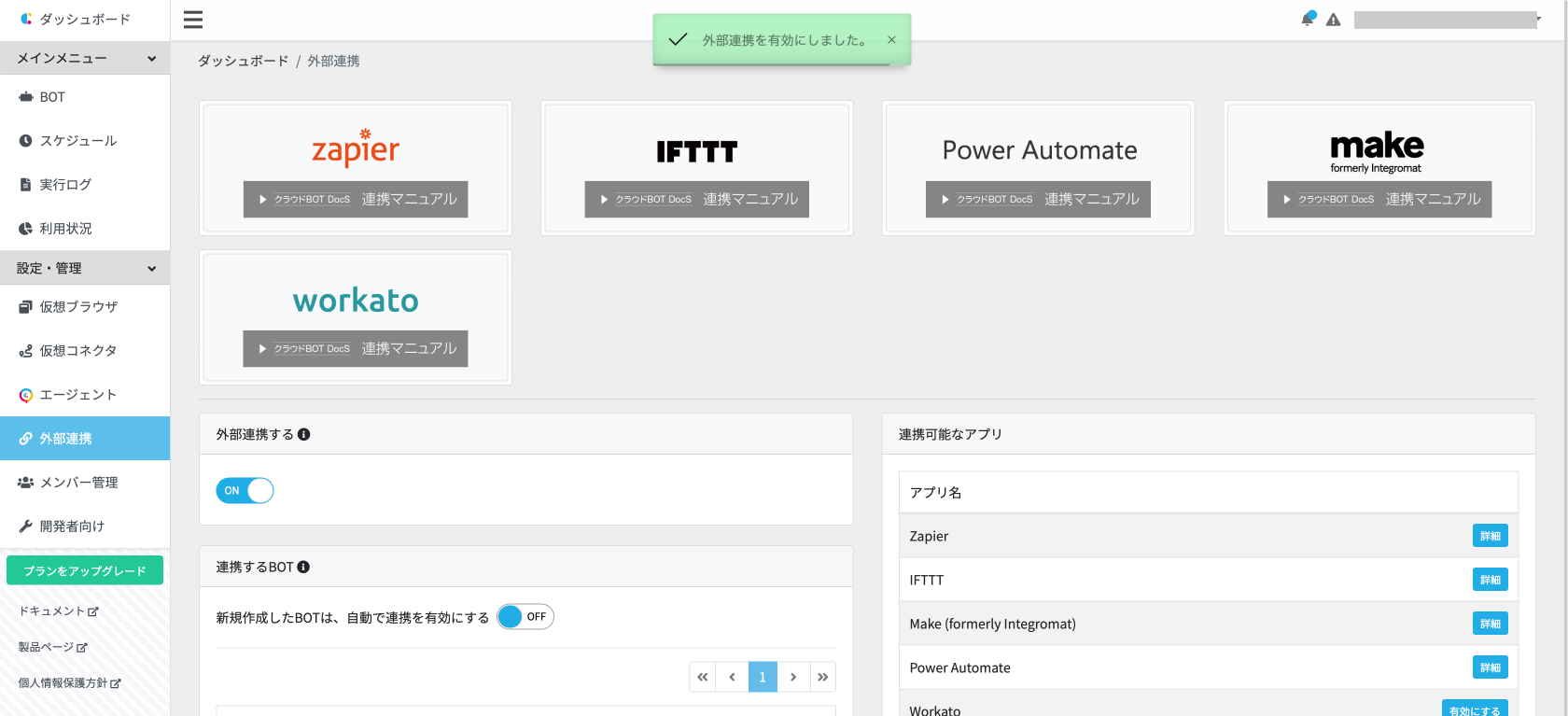This screenshot has width=1568, height=716.
Task: Click 詳細 button for Power Automate
Action: point(1491,667)
